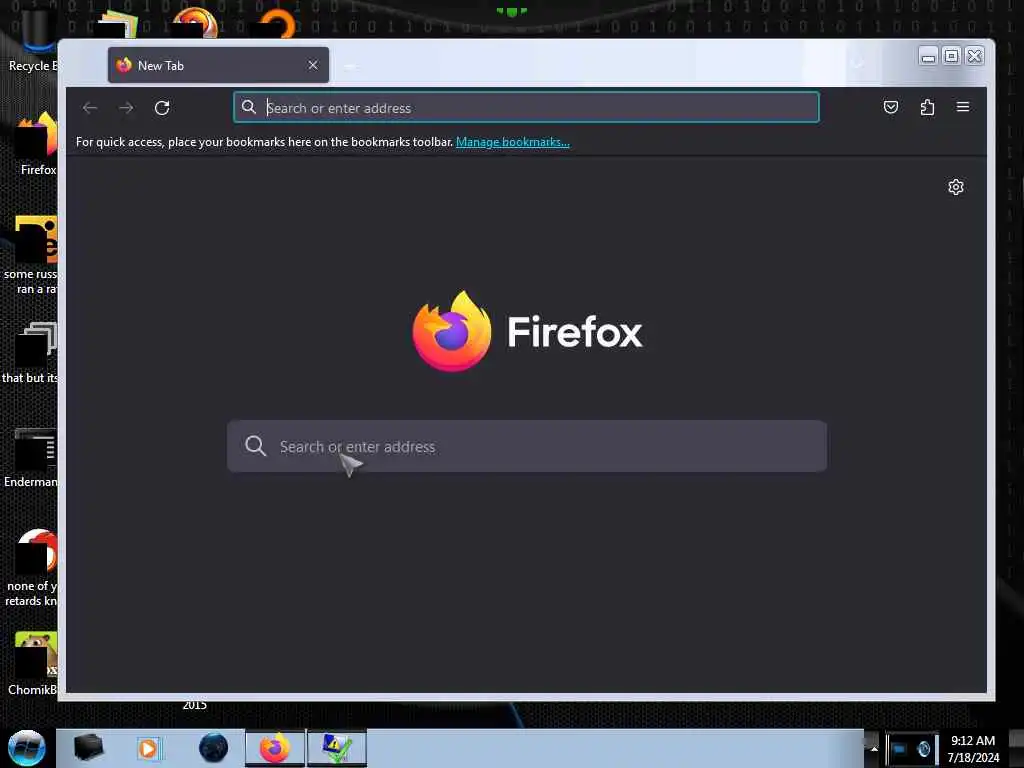Open Firefox from the taskbar

pos(275,748)
